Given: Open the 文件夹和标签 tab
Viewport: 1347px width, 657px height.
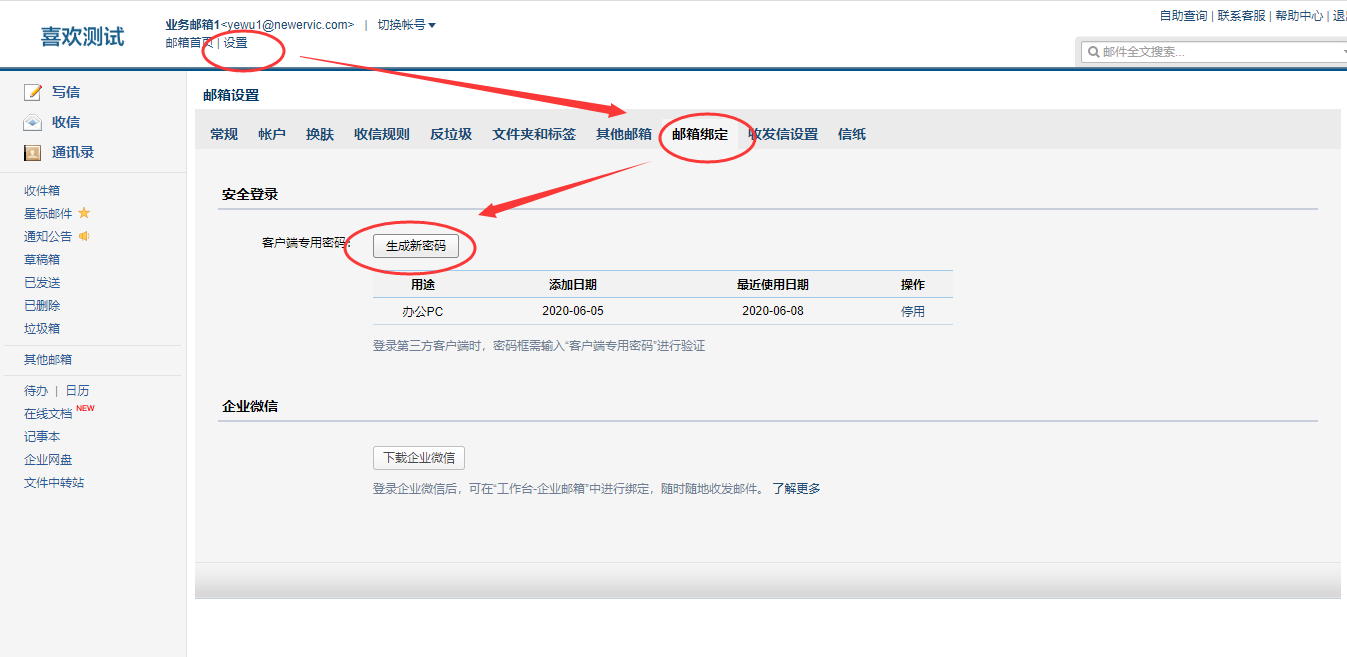Looking at the screenshot, I should pyautogui.click(x=534, y=134).
